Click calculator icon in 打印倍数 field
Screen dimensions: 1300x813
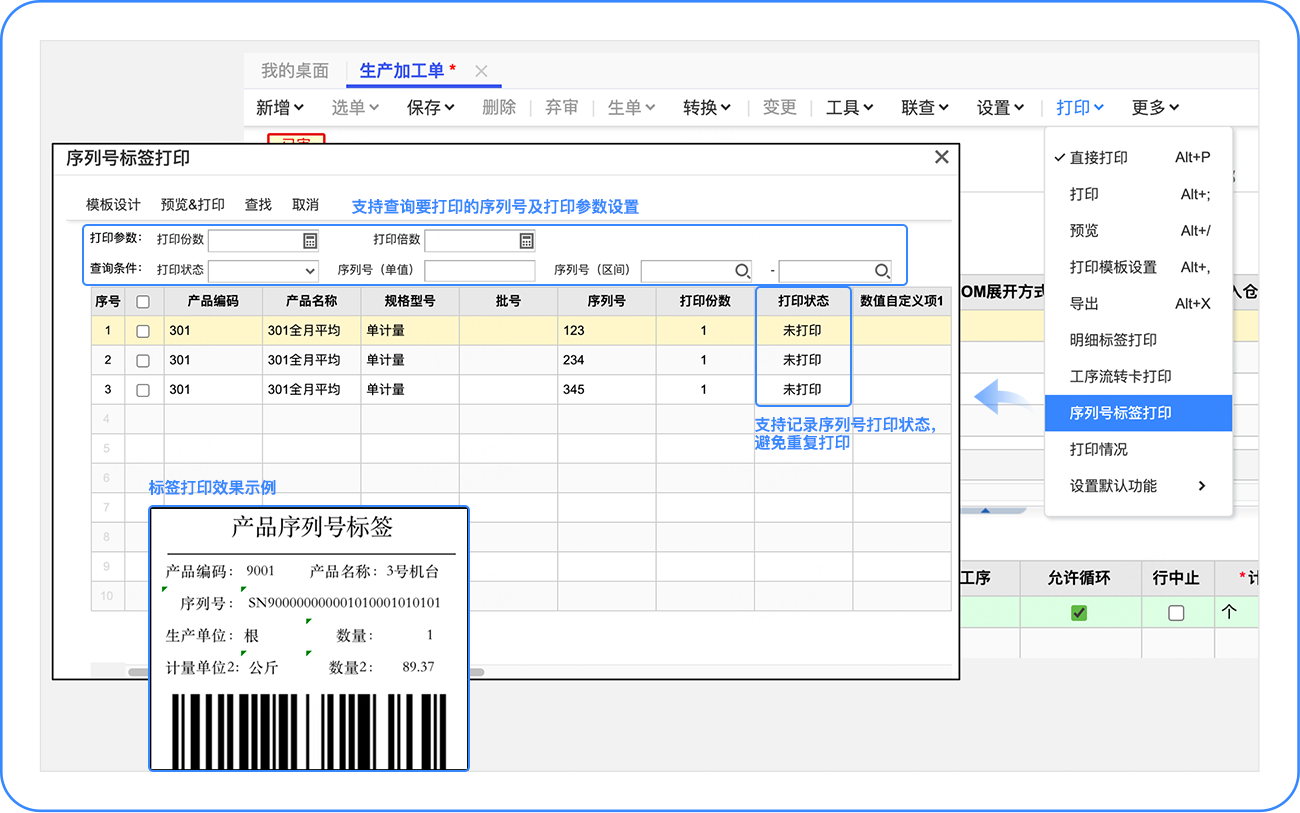(x=526, y=240)
